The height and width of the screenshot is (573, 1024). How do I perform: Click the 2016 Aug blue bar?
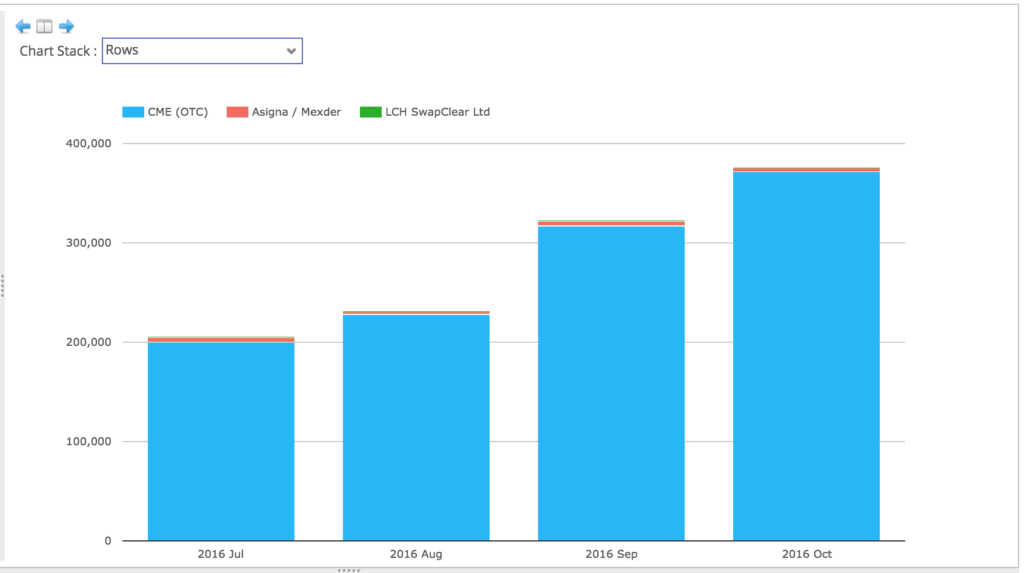click(416, 427)
